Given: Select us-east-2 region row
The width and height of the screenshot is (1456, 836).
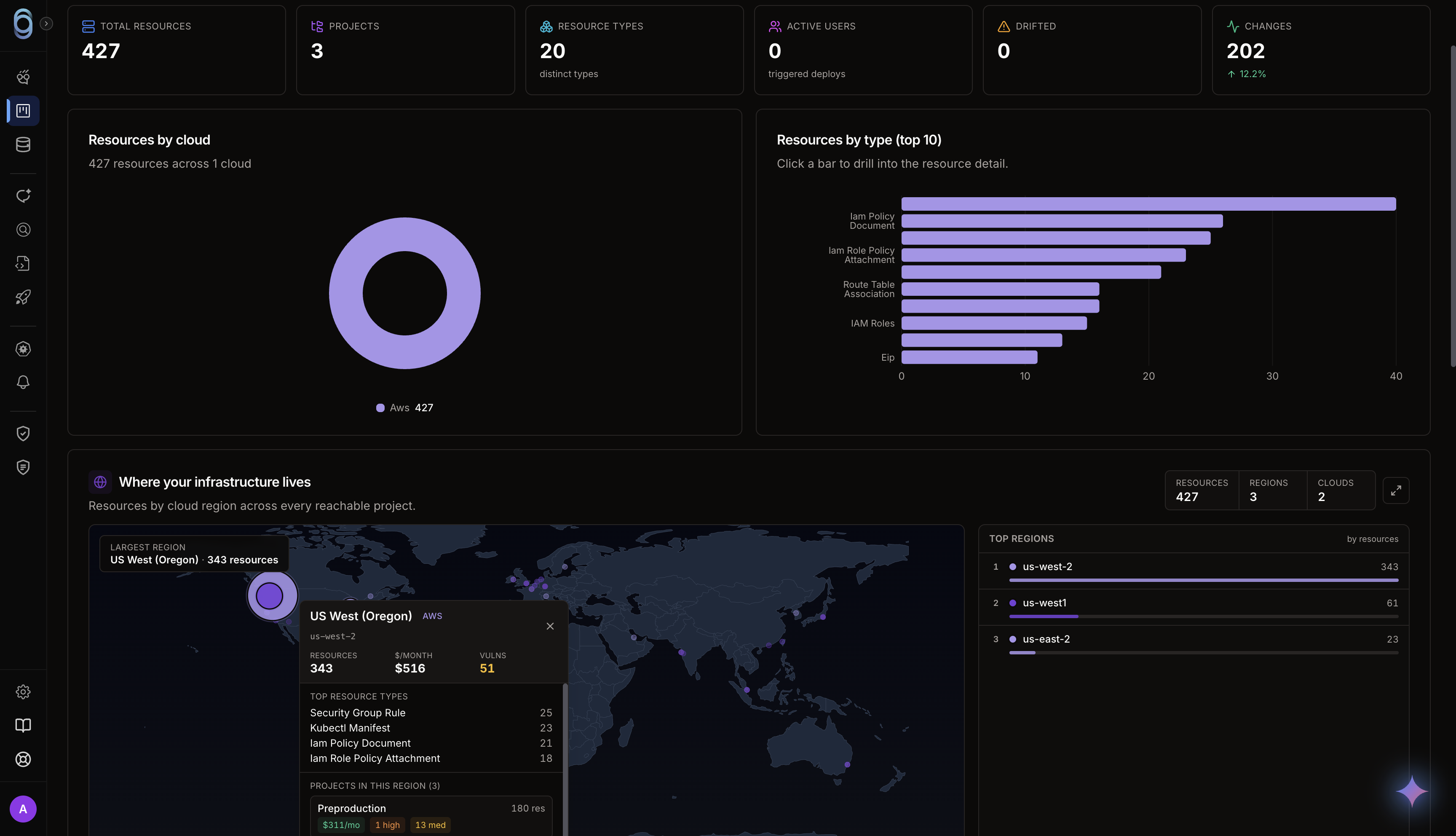Looking at the screenshot, I should coord(1194,644).
